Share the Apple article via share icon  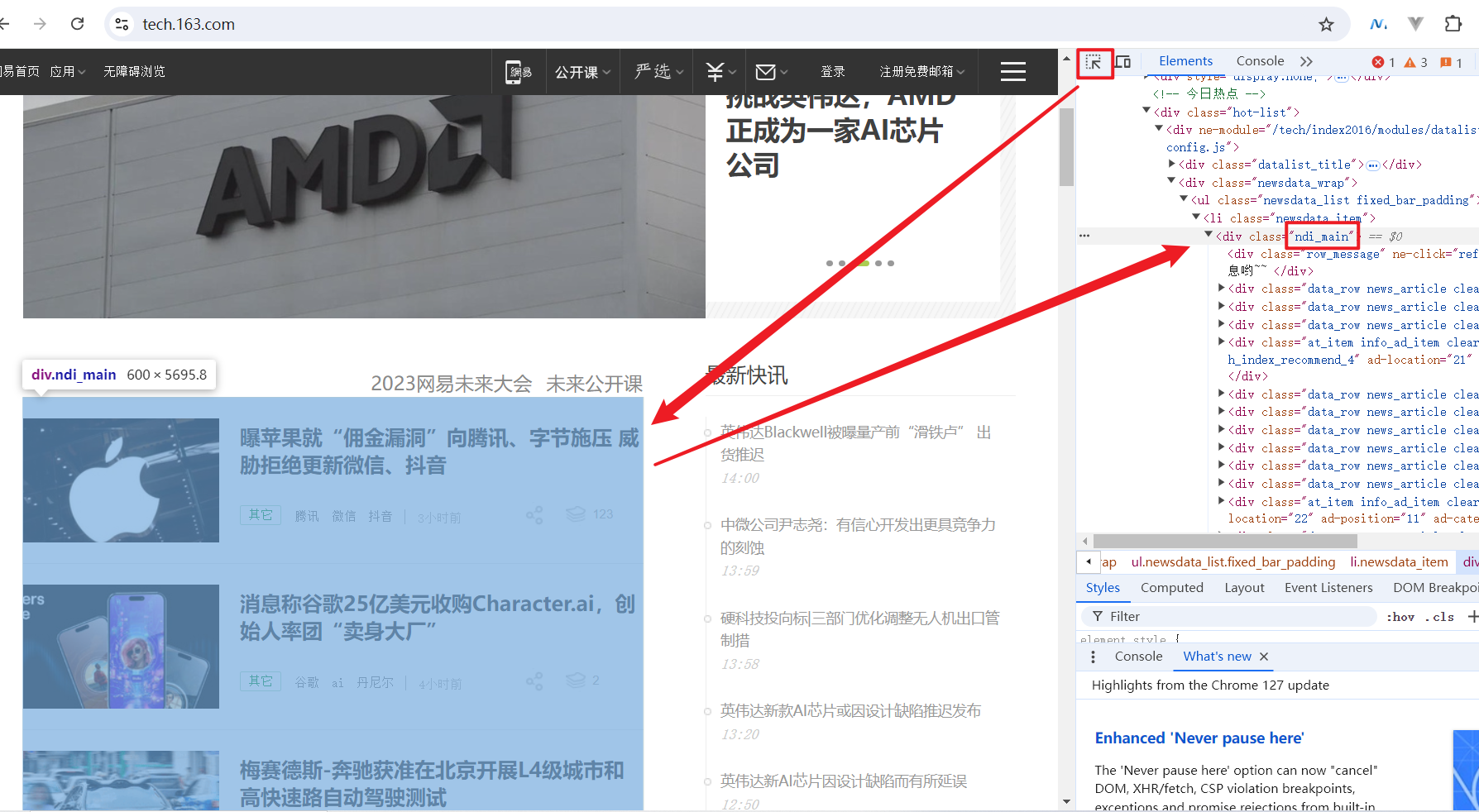(x=534, y=515)
